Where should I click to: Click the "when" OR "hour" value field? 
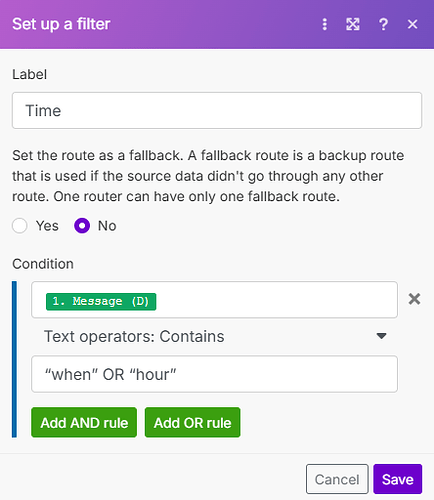coord(214,374)
